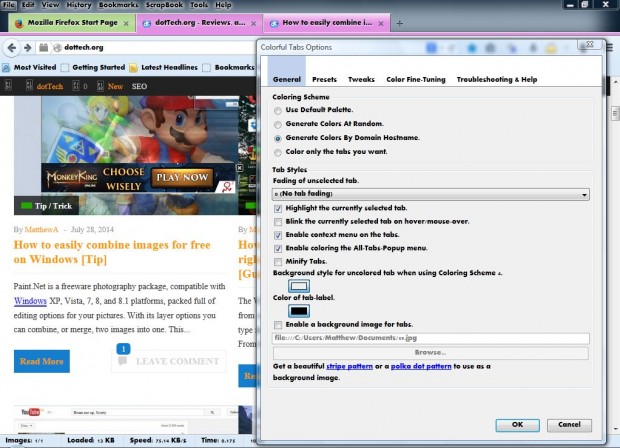Dismiss dialog with Cancel button
The width and height of the screenshot is (620, 448).
pyautogui.click(x=569, y=425)
